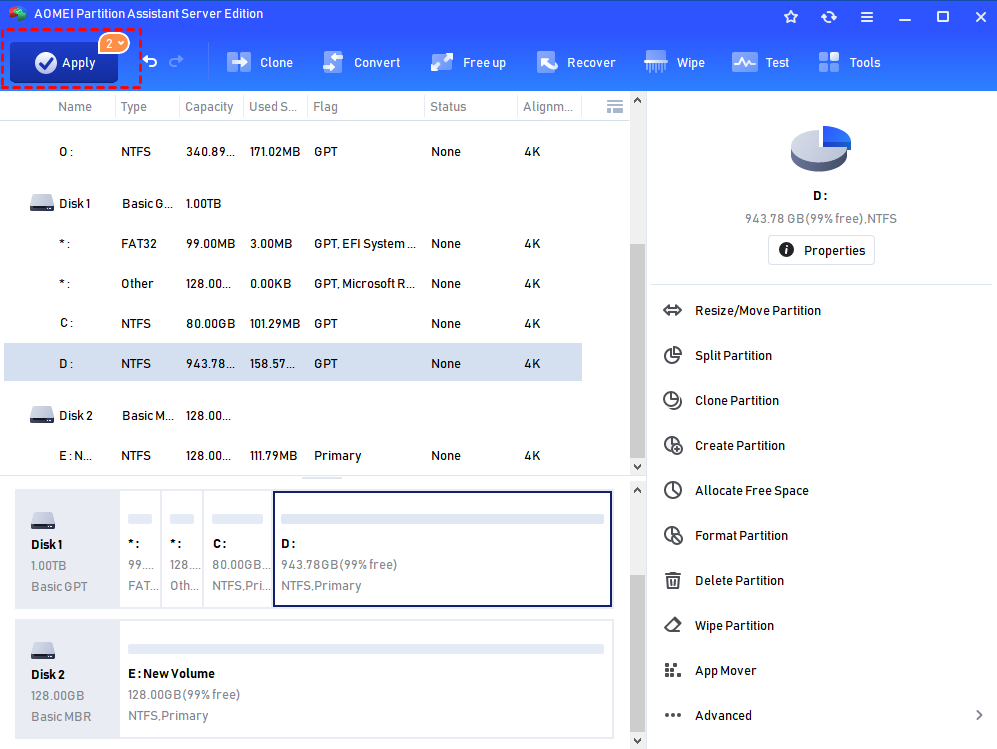Click the partition list scroll up arrow
The width and height of the screenshot is (997, 749).
point(637,100)
